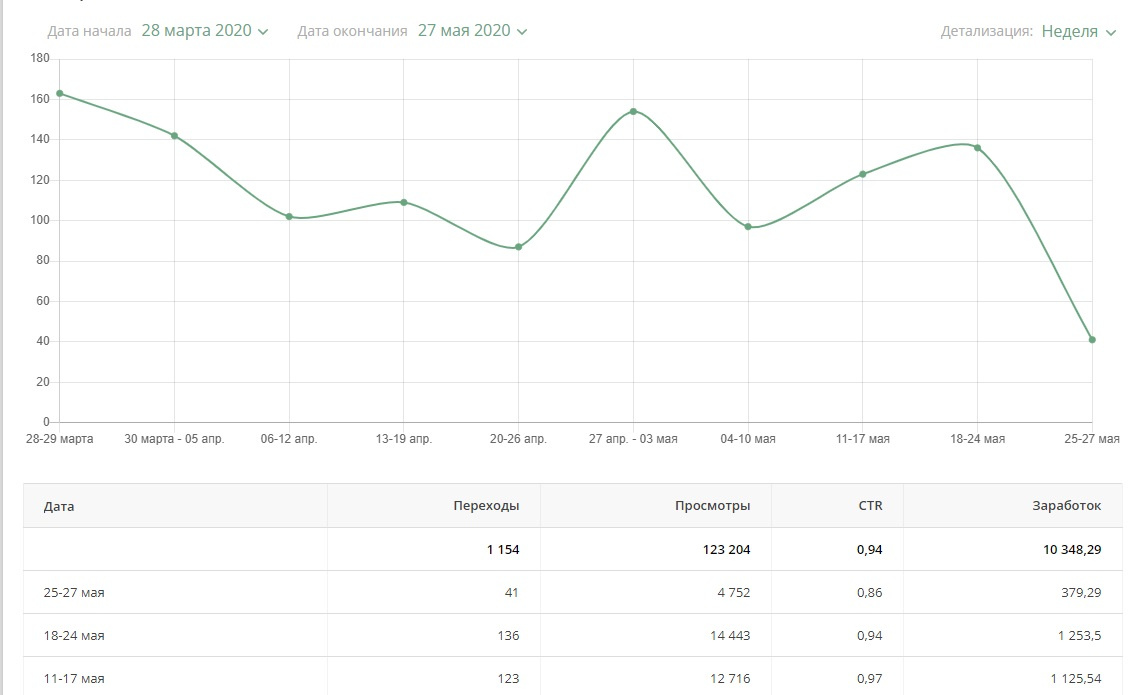The width and height of the screenshot is (1143, 695).
Task: Click CTR value '0,97'
Action: click(x=870, y=679)
